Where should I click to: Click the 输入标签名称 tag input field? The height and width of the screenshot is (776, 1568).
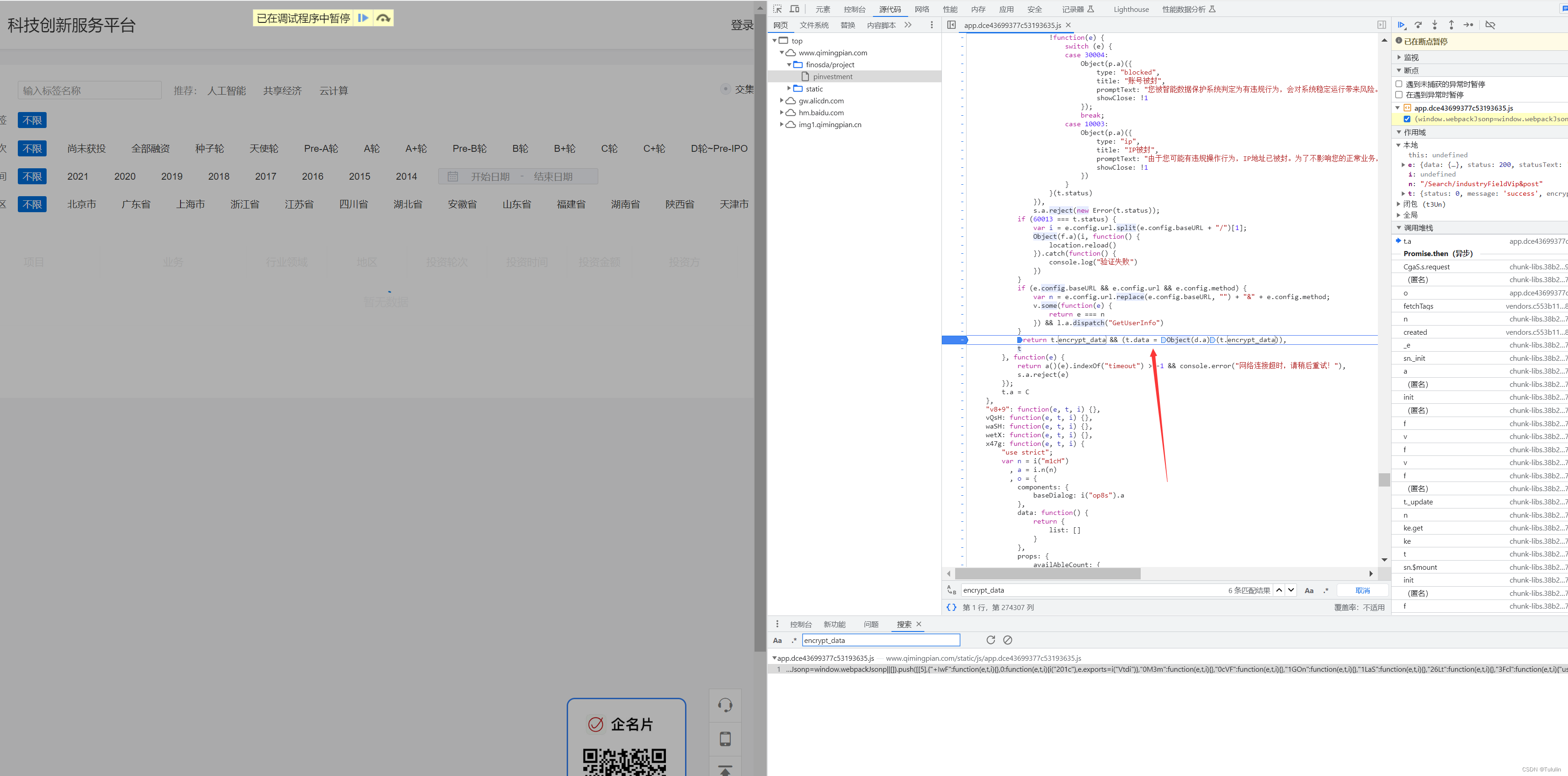[x=90, y=91]
